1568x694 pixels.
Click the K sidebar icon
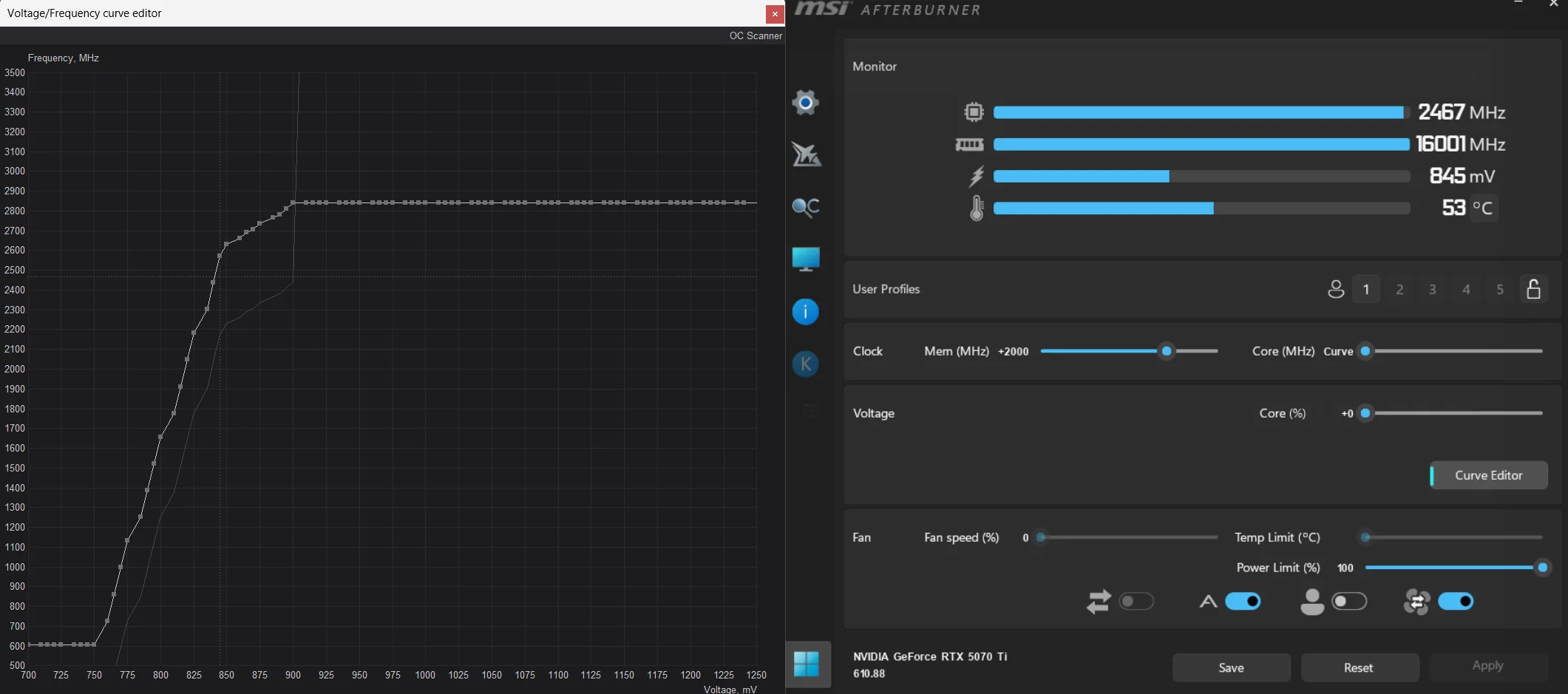click(x=805, y=364)
